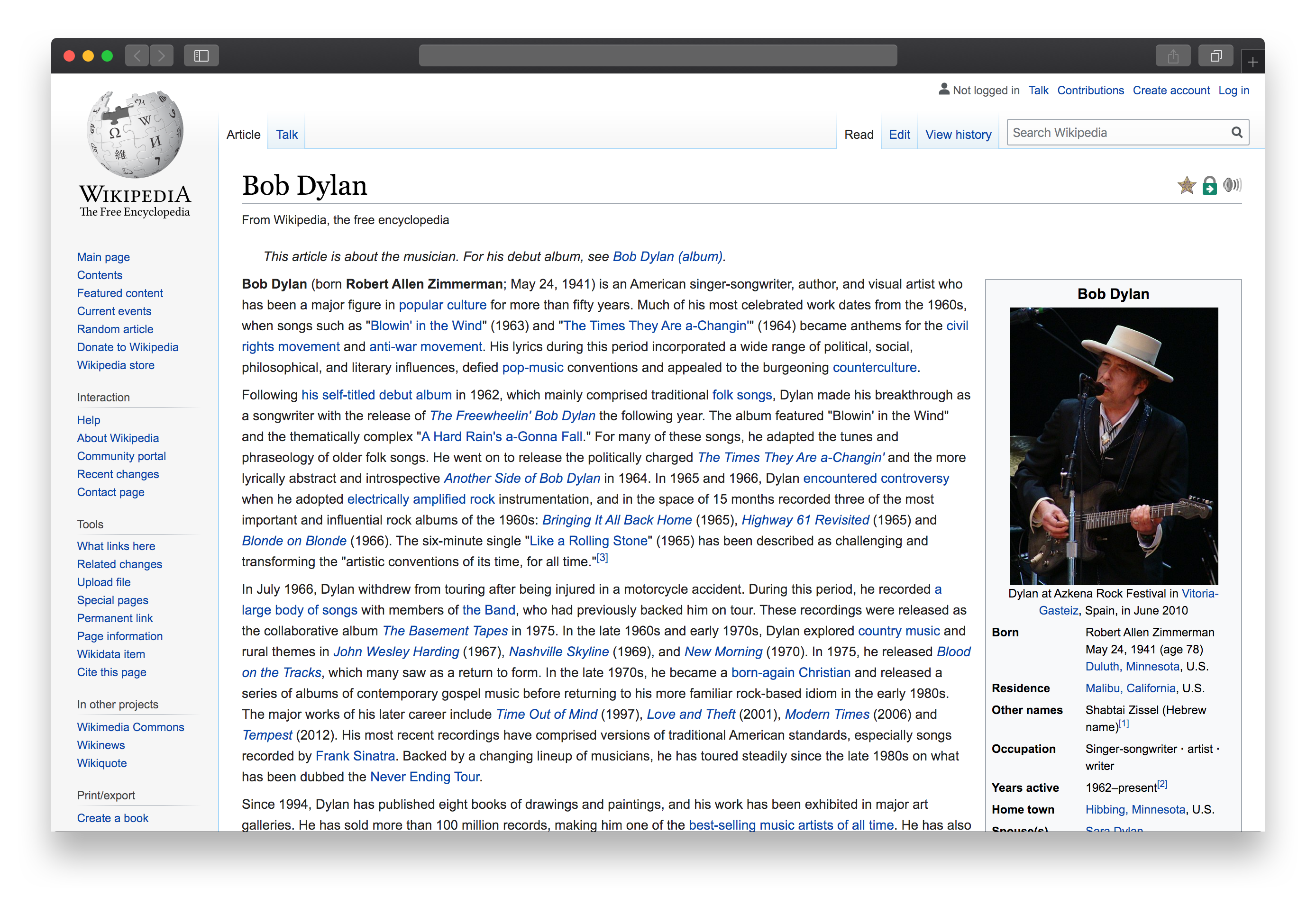Toggle the Safari sidebar button
This screenshot has height=905, width=1316.
coord(201,55)
